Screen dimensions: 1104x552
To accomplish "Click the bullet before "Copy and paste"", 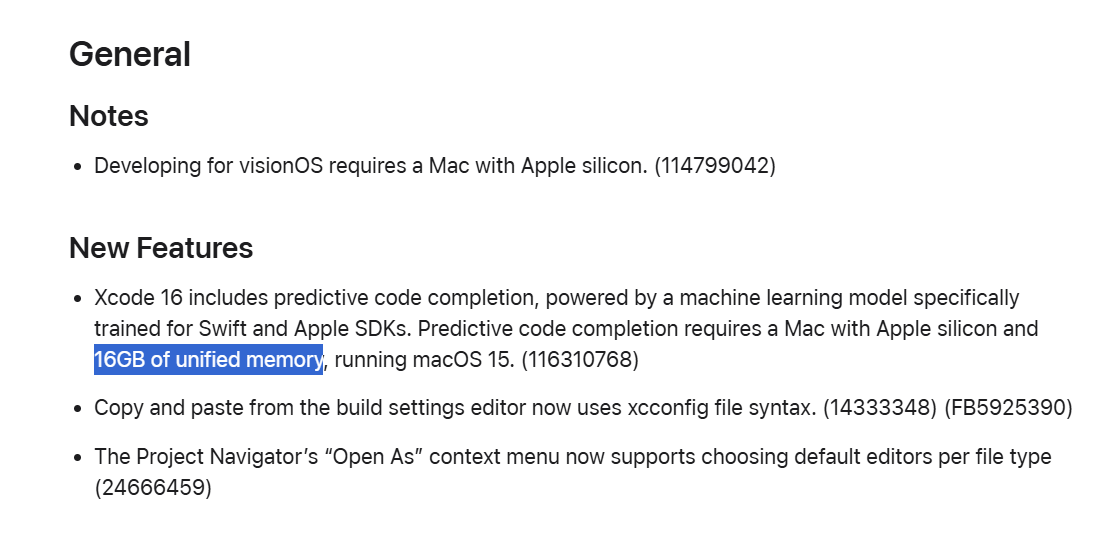I will click(79, 409).
